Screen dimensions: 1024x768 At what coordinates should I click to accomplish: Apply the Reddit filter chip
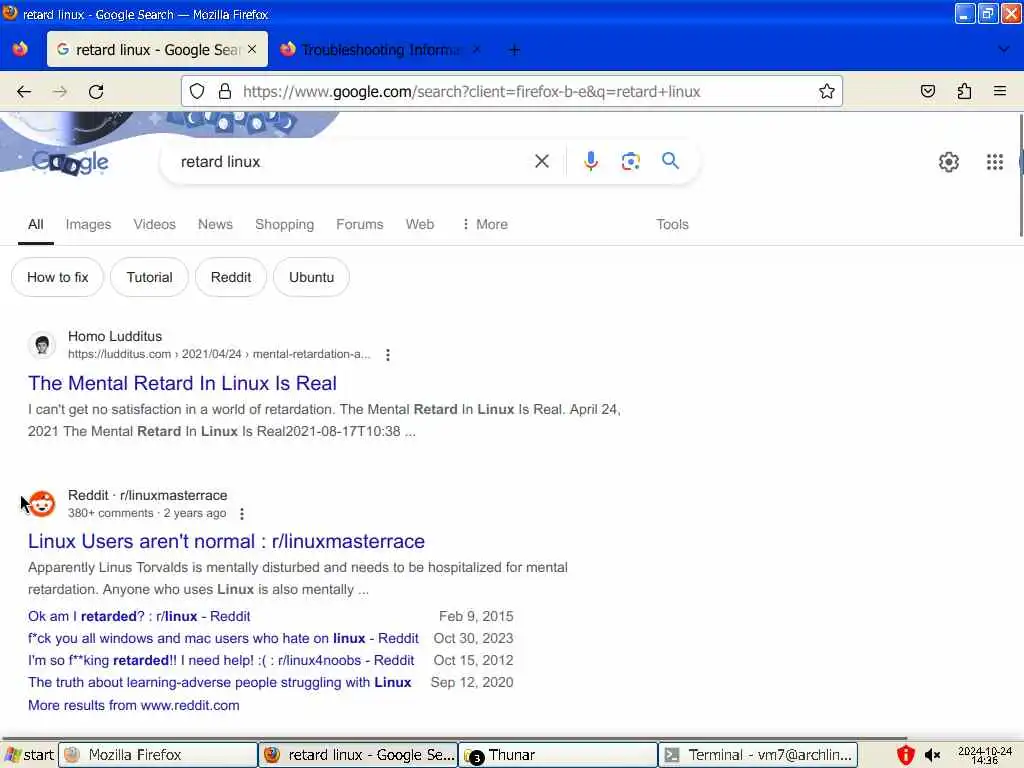pyautogui.click(x=231, y=277)
